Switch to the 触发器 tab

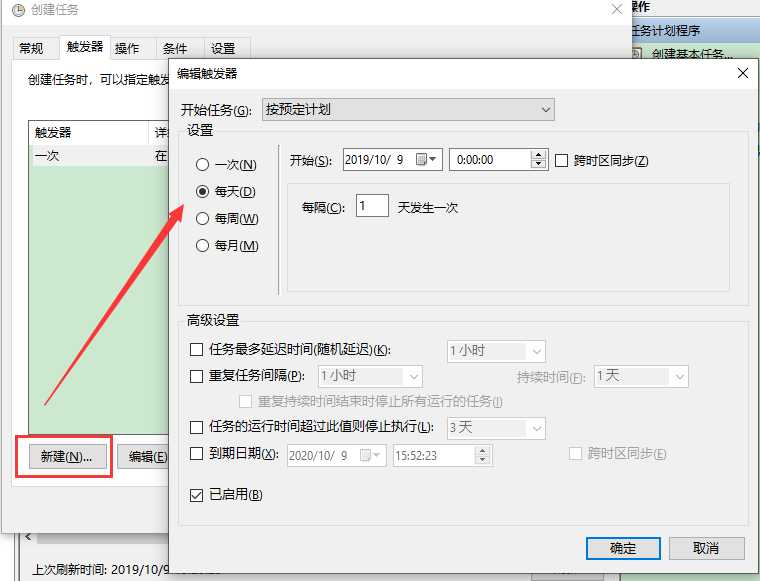85,47
